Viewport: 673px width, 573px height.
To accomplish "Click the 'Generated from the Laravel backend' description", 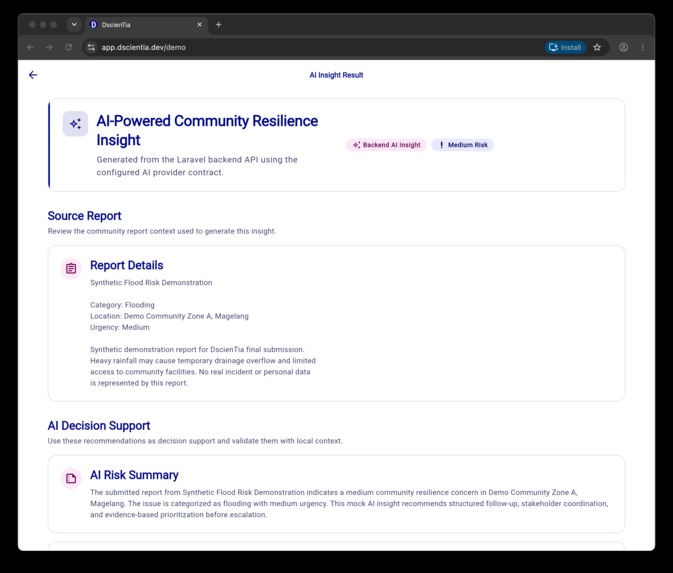I will 197,166.
